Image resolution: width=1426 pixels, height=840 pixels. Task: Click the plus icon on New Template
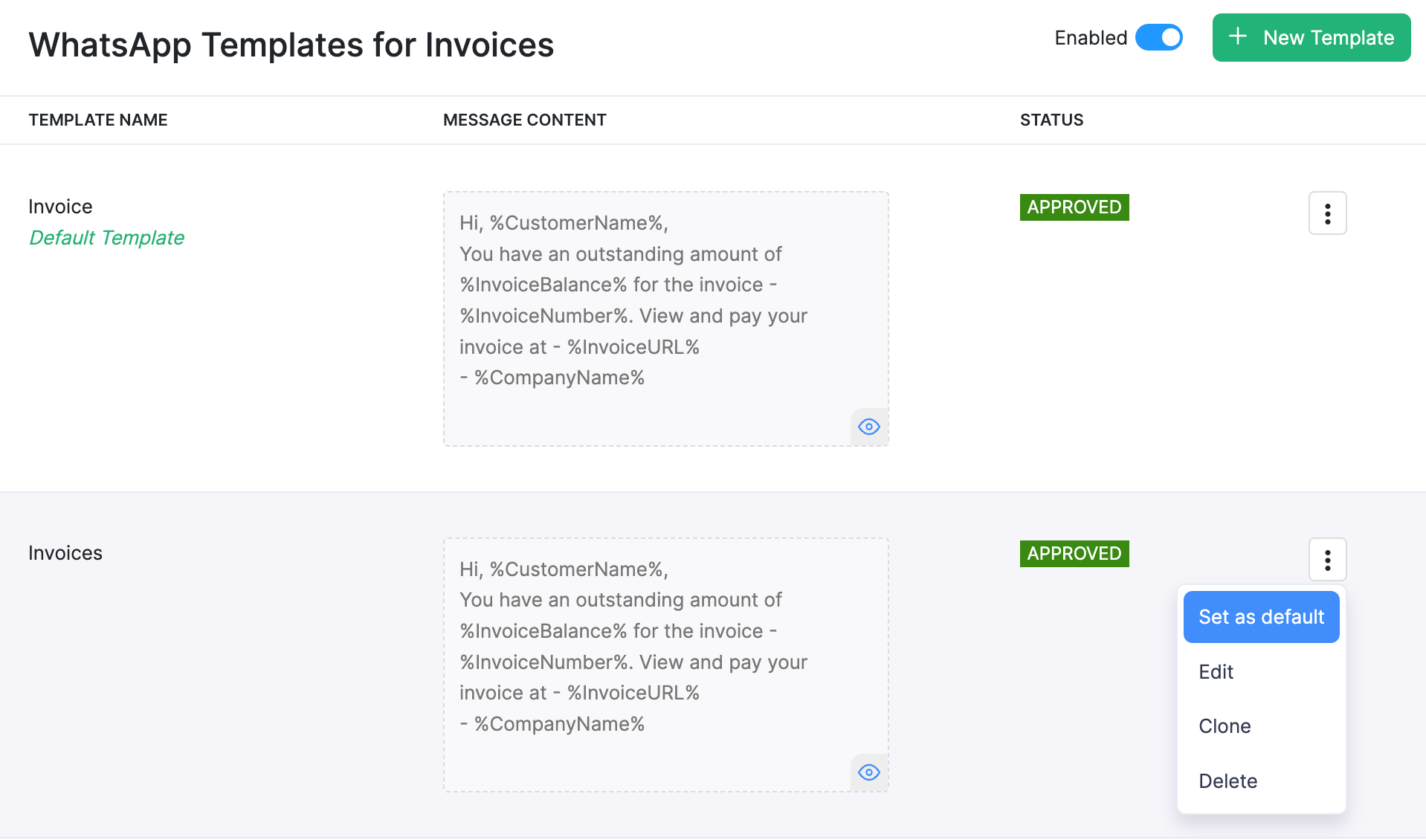tap(1238, 36)
